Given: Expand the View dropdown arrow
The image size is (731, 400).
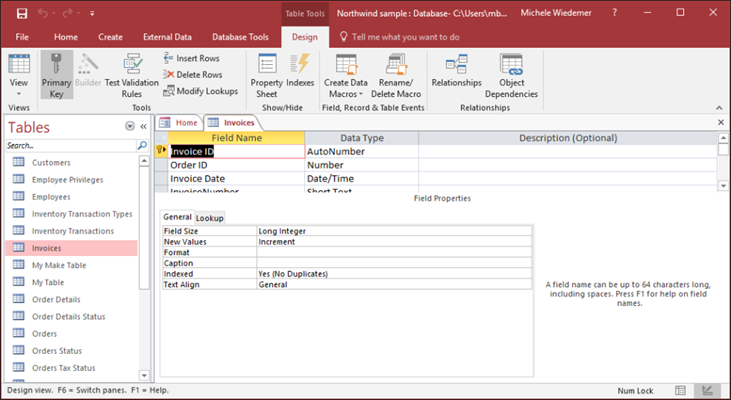Looking at the screenshot, I should [19, 94].
